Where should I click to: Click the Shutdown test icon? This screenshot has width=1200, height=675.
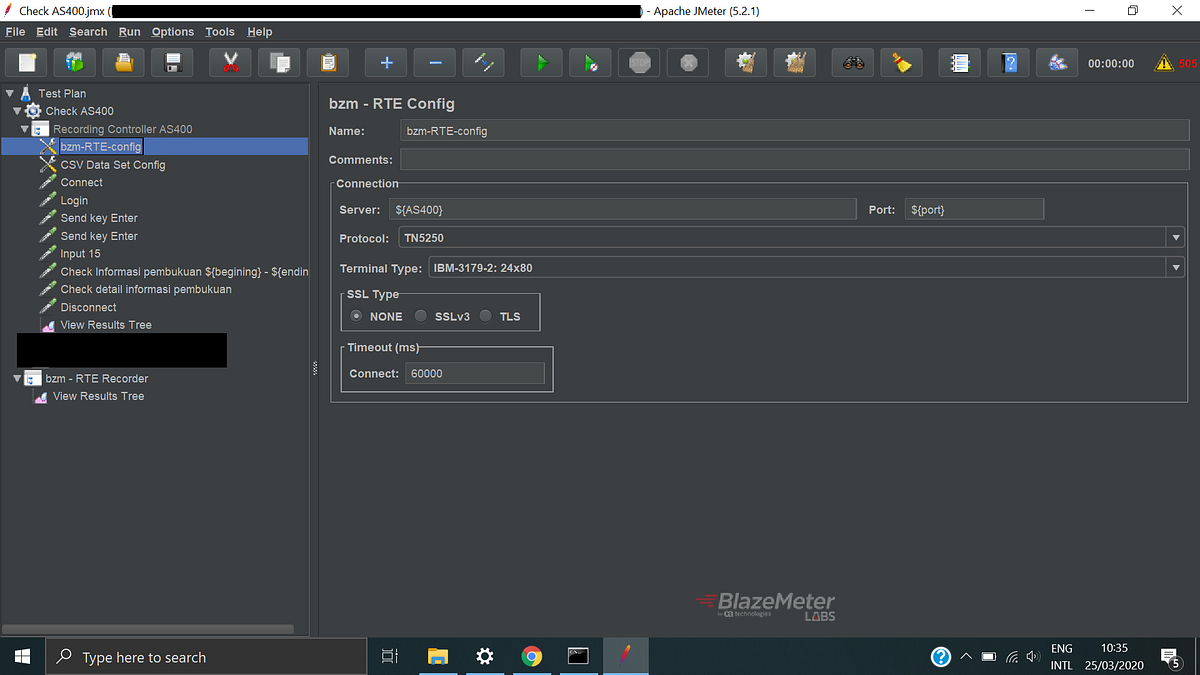point(688,63)
